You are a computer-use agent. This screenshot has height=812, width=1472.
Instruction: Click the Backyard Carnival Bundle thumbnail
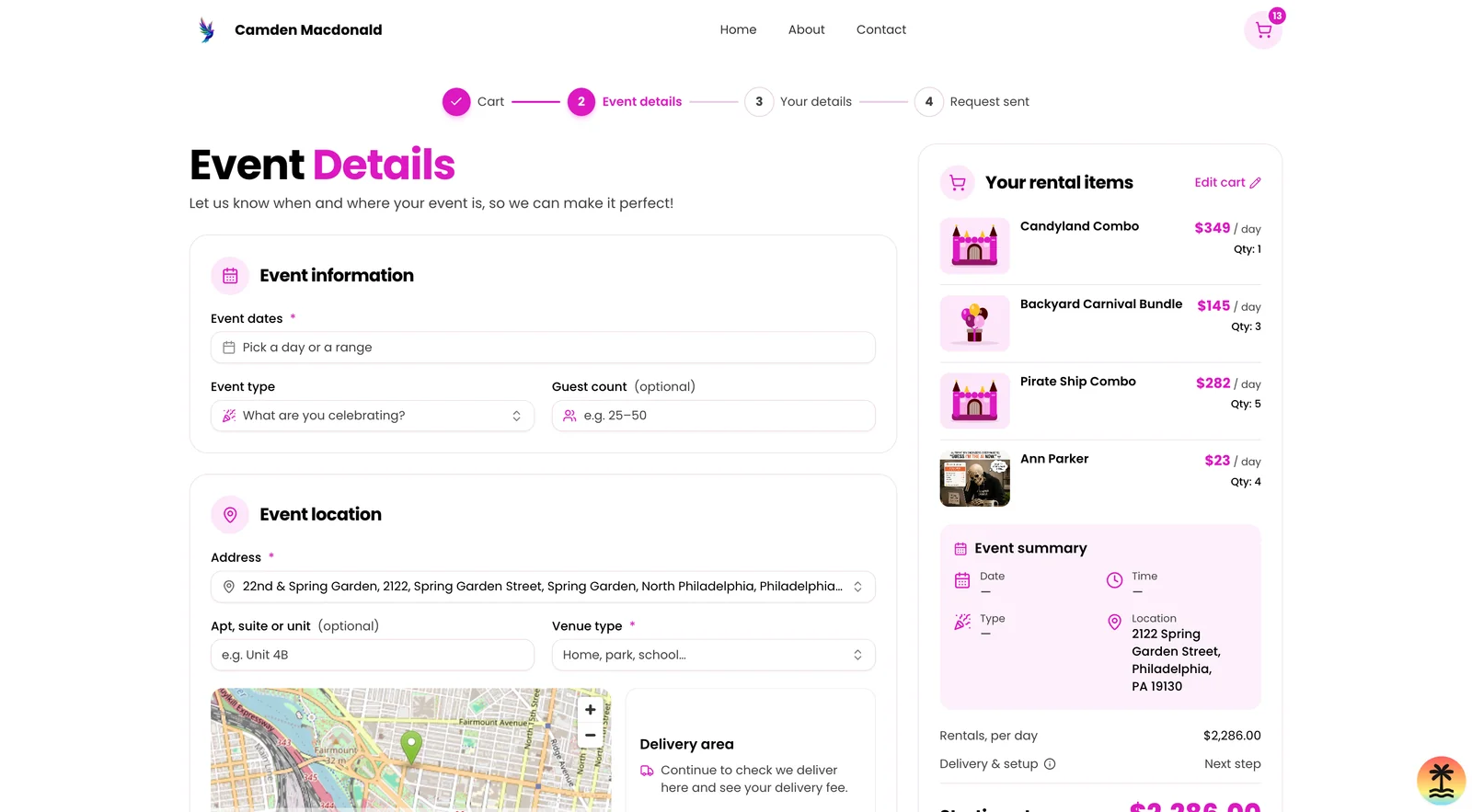click(974, 324)
